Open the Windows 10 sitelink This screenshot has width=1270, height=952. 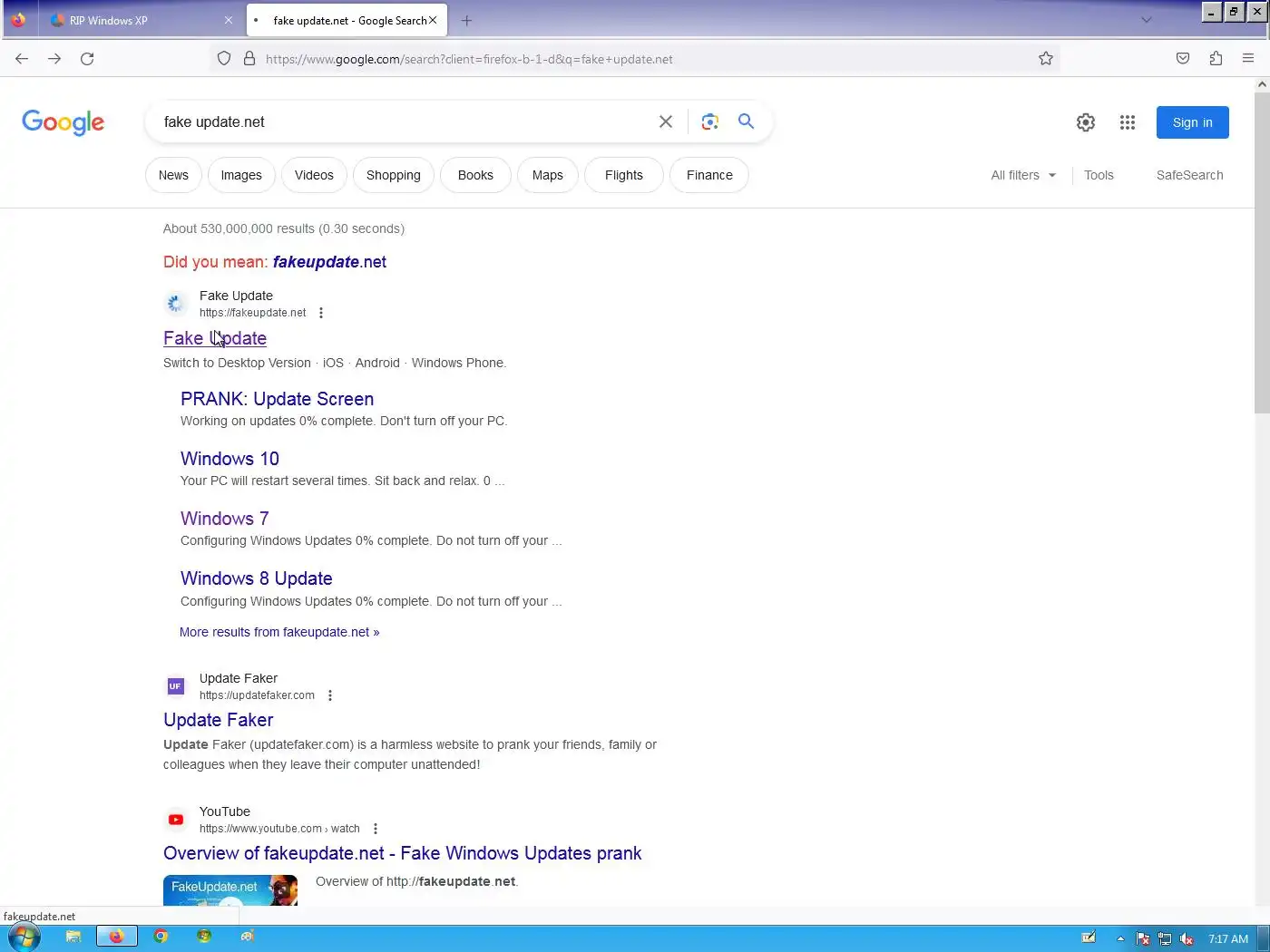(230, 459)
